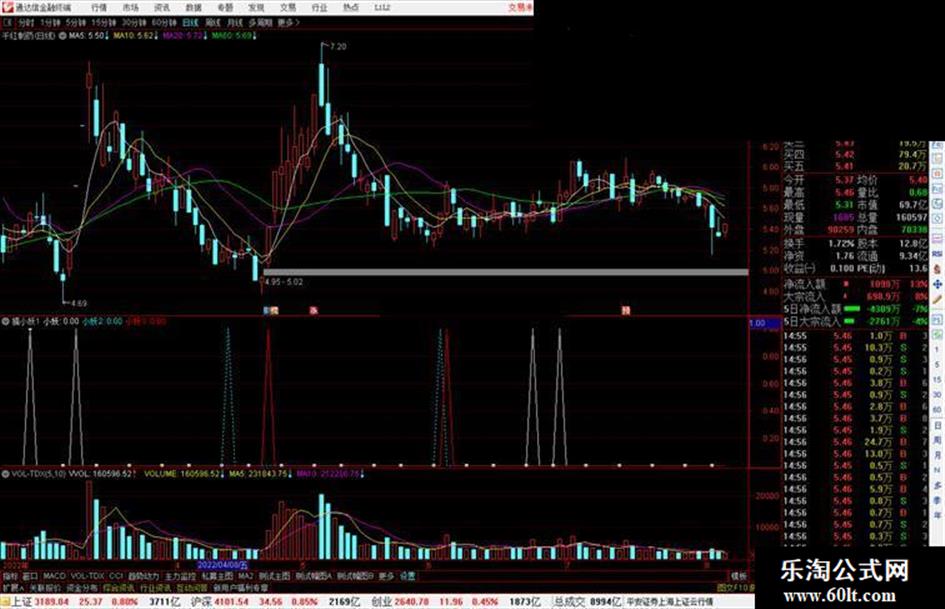This screenshot has height=609, width=945.
Task: Click the blue cross-arrows icon in right toolbar
Action: 937,285
